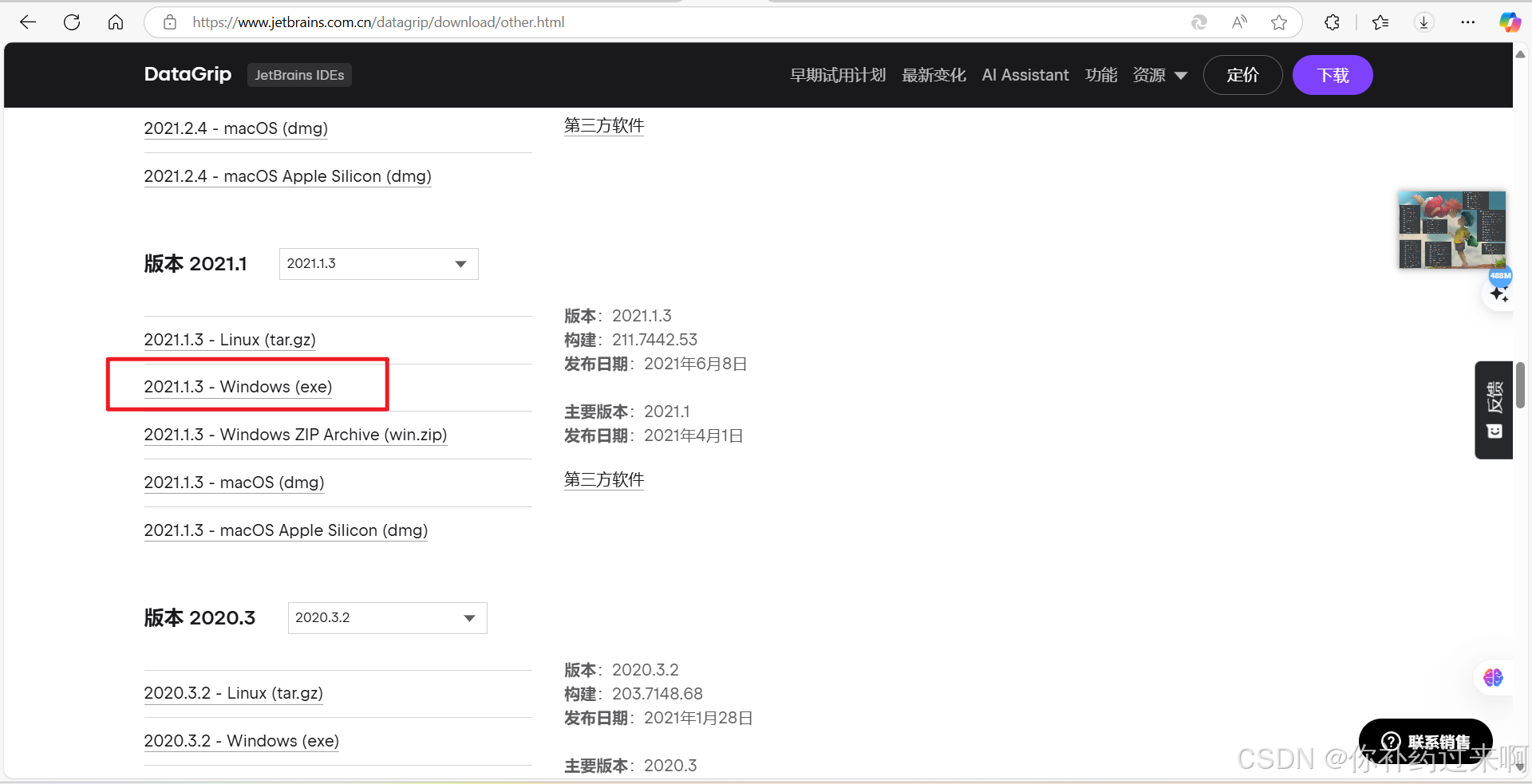Open the 最新变化 menu item
Viewport: 1532px width, 784px height.
click(934, 75)
